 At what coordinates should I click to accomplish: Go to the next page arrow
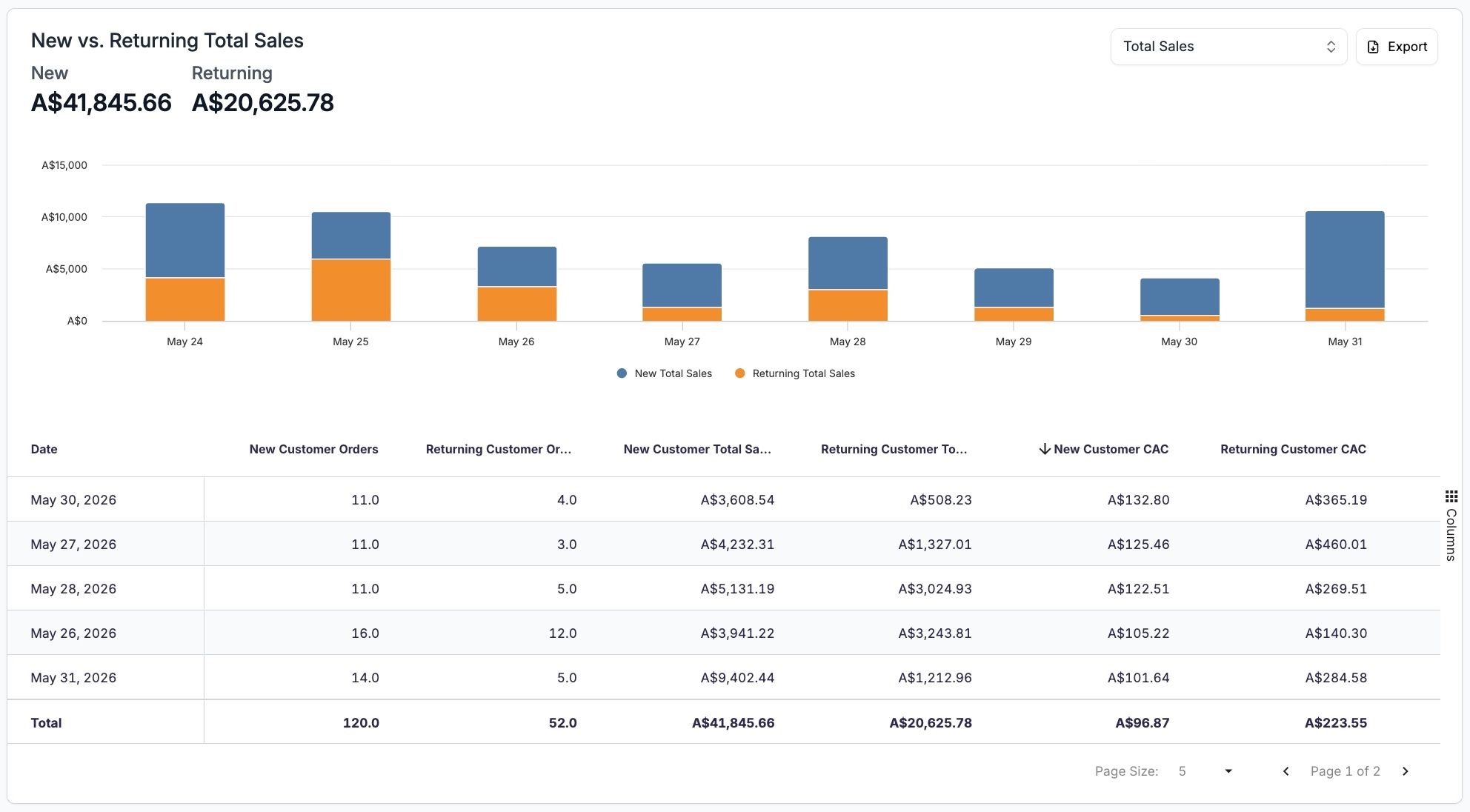point(1405,771)
